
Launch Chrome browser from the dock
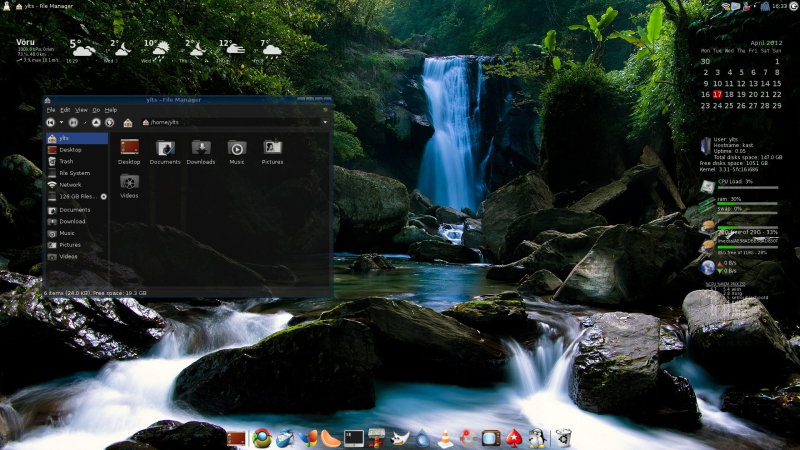pyautogui.click(x=262, y=438)
